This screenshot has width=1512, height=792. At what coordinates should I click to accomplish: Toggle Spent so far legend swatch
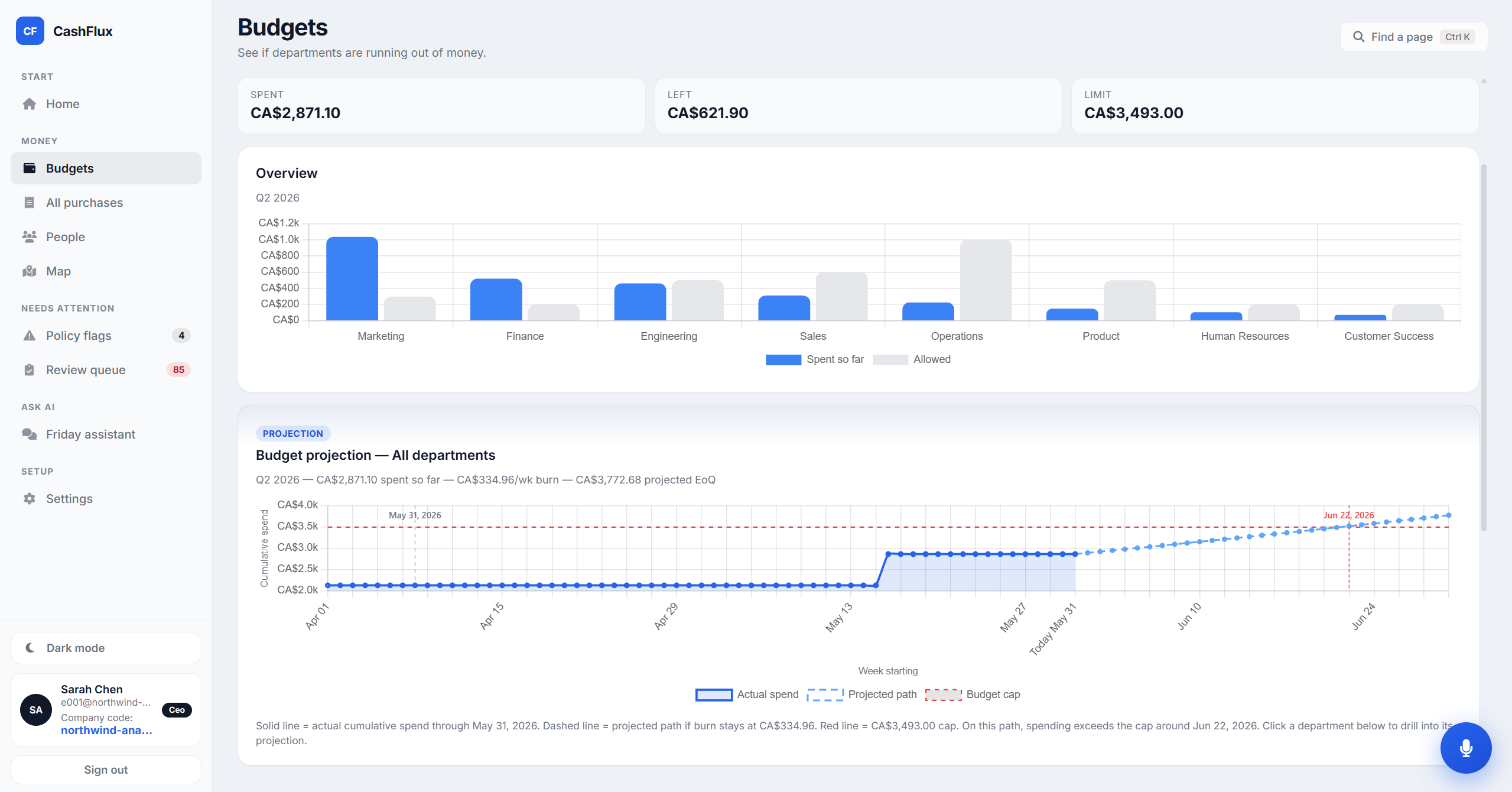pyautogui.click(x=783, y=359)
